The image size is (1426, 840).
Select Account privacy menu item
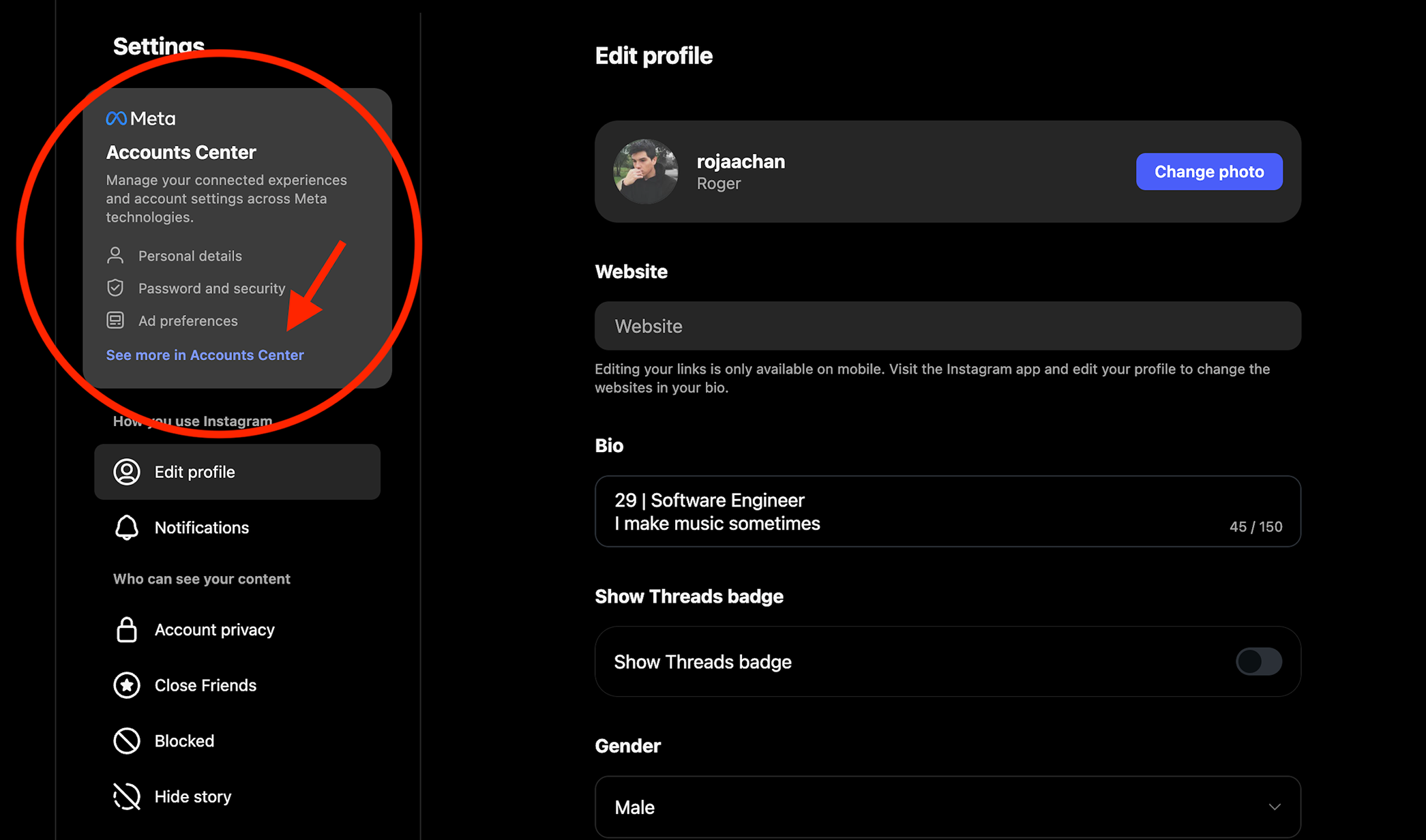pos(214,629)
